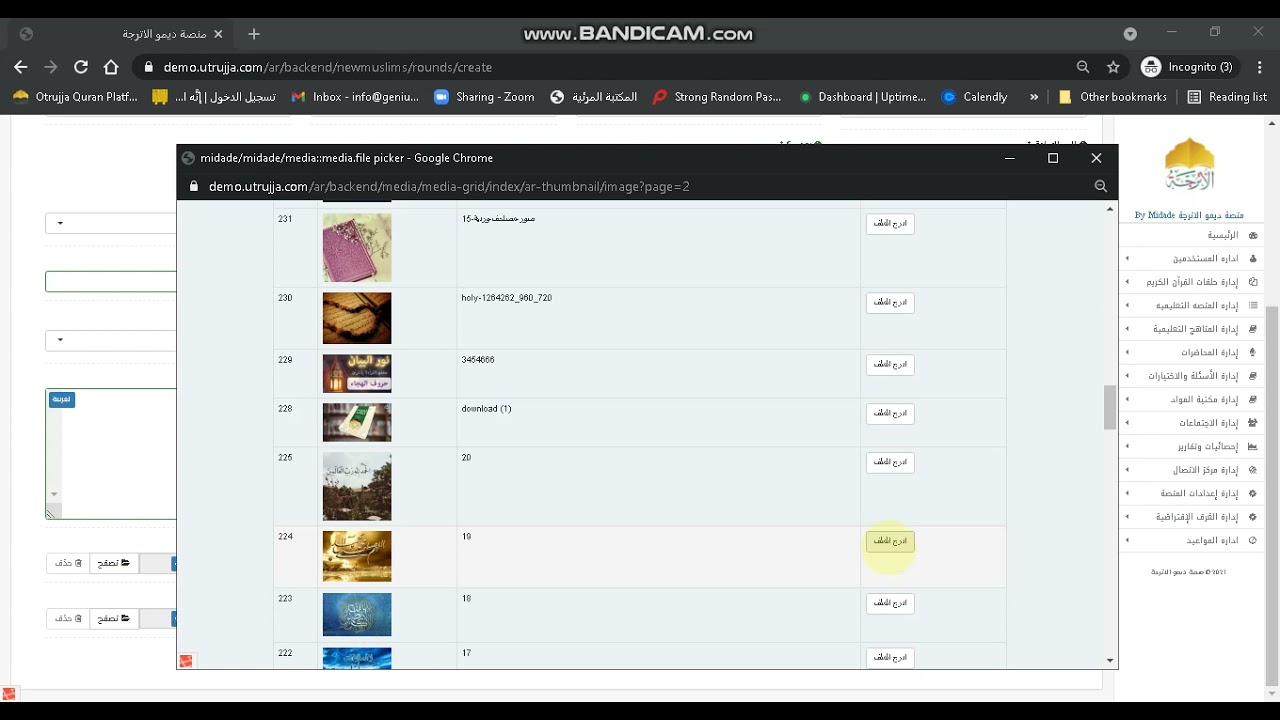Select the blue calligraphy thumbnail in row 223
The image size is (1280, 720).
pos(357,615)
